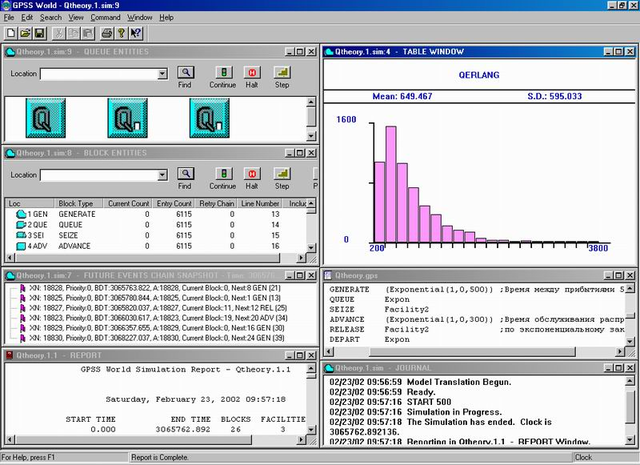
Task: Click the Loc column header
Action: [29, 203]
